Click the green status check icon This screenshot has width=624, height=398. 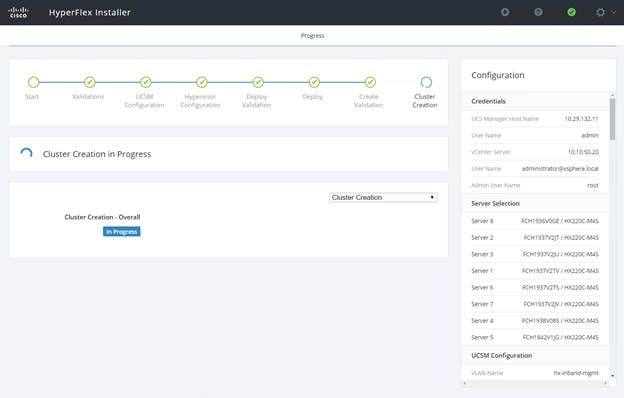coord(571,12)
